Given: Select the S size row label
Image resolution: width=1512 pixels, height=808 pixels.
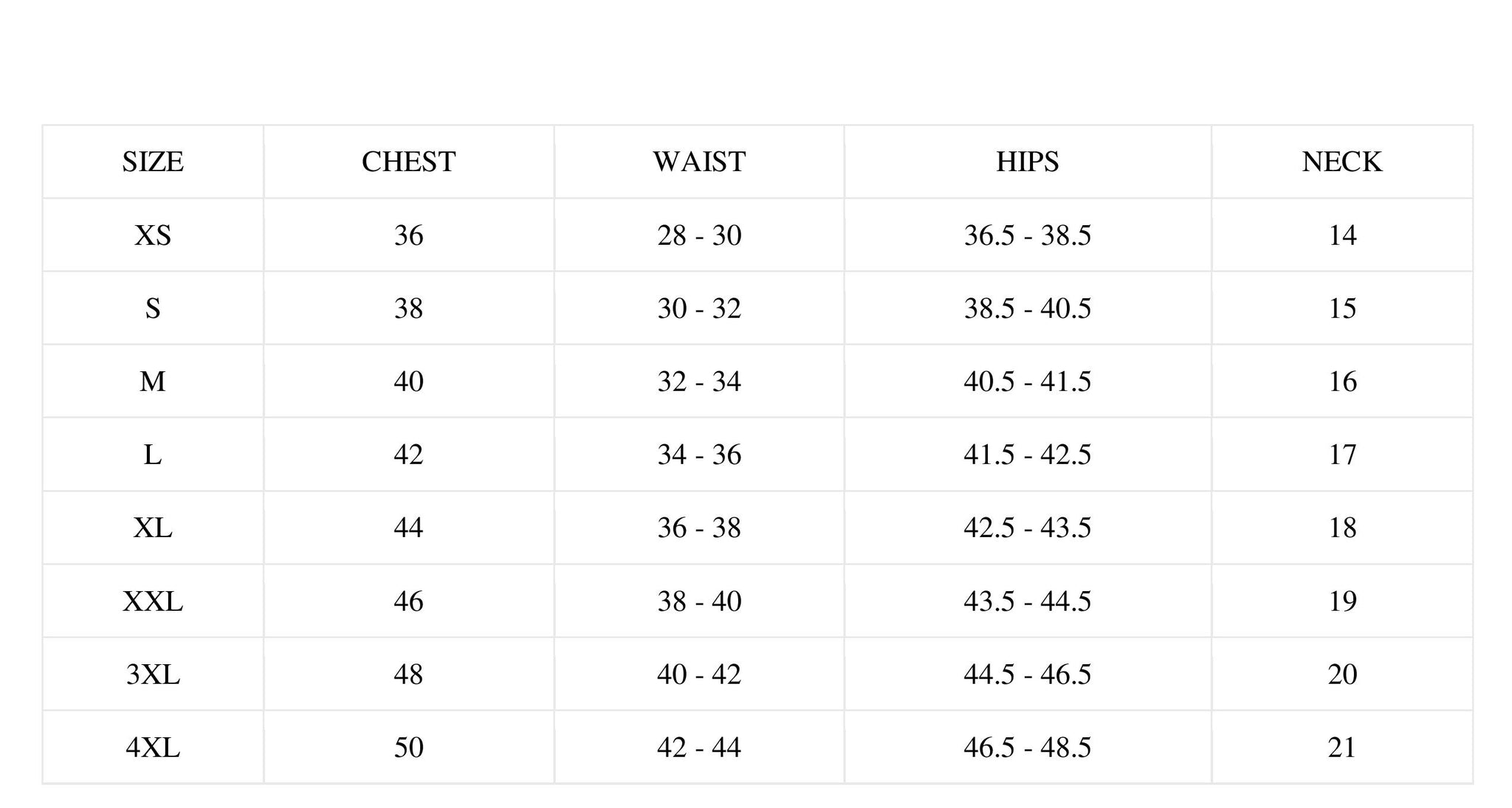Looking at the screenshot, I should 153,308.
